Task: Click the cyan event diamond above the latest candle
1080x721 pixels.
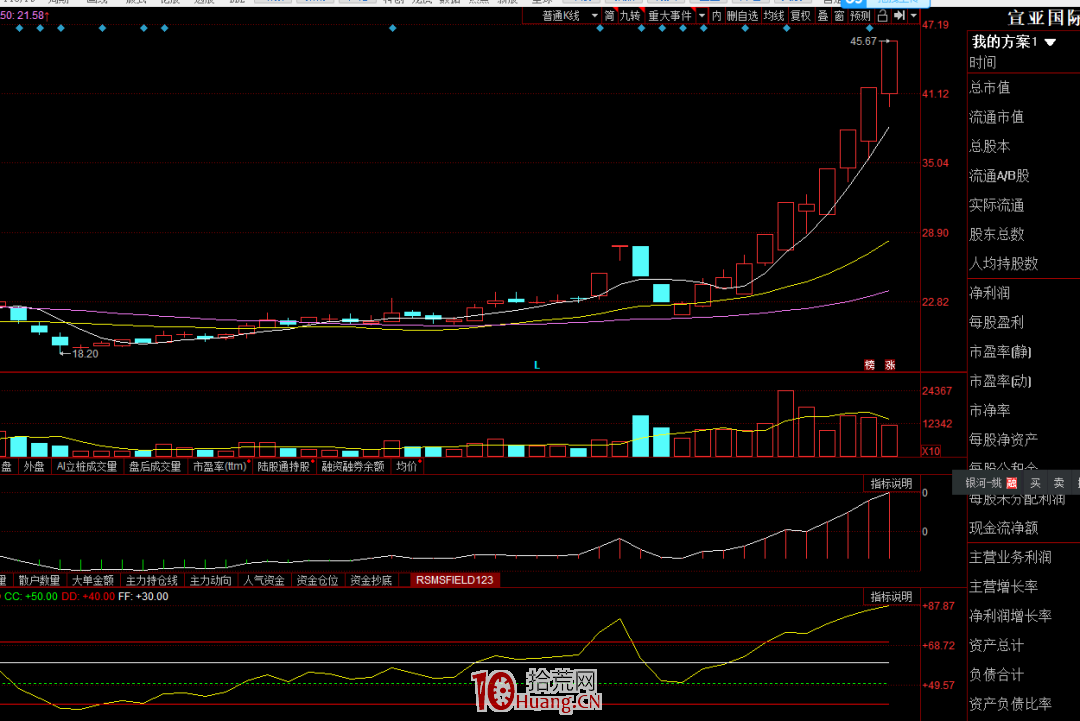Action: coord(869,29)
